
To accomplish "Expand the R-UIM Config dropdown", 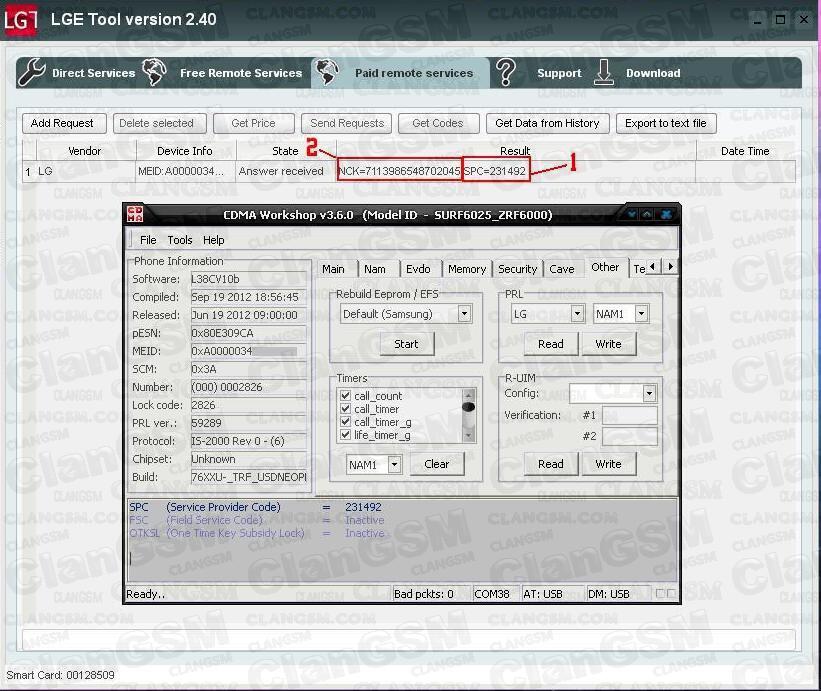I will 649,393.
